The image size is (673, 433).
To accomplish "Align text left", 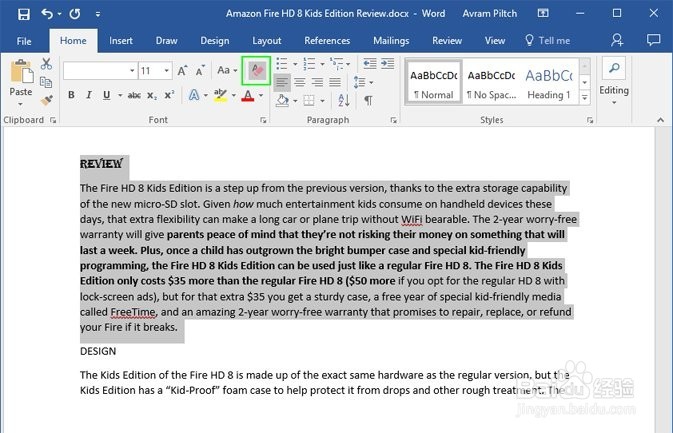I will pyautogui.click(x=282, y=82).
